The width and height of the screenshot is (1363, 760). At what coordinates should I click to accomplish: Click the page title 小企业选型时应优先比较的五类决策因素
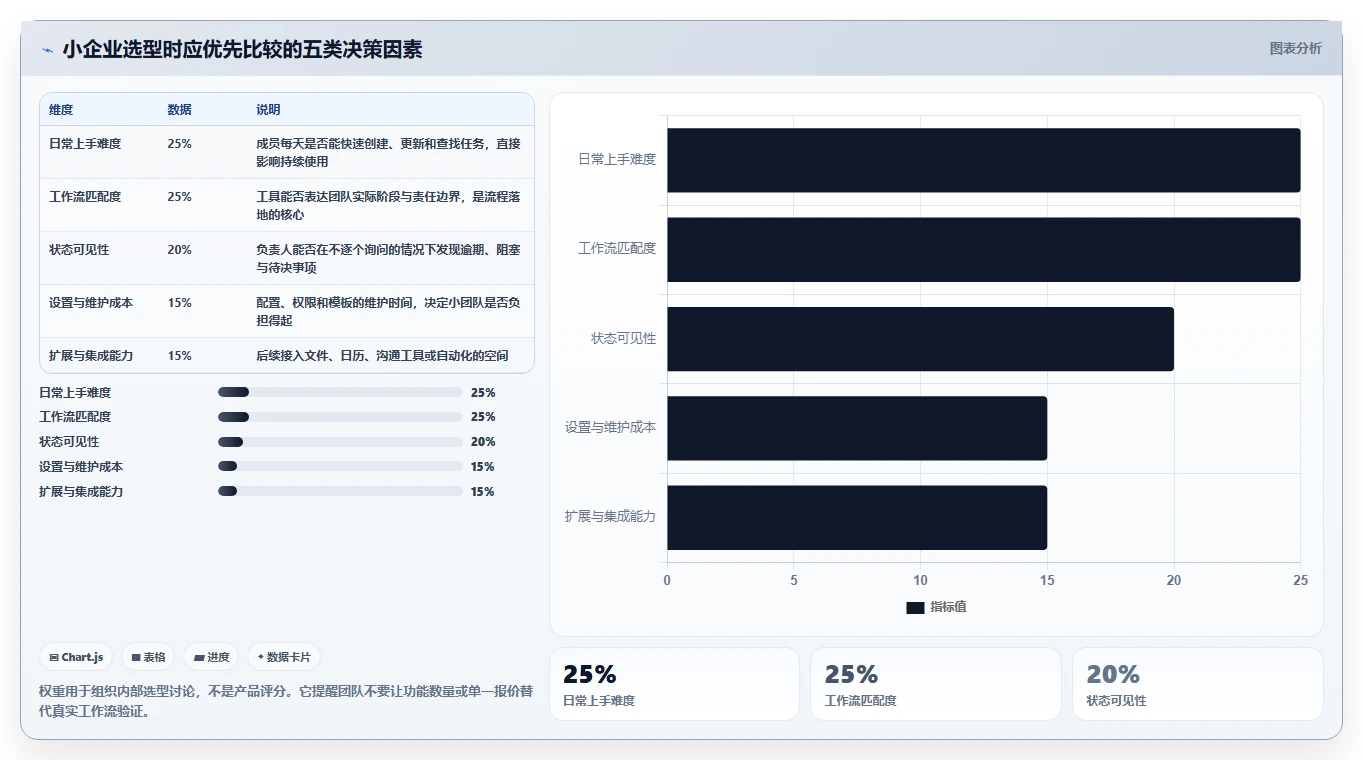click(x=242, y=50)
